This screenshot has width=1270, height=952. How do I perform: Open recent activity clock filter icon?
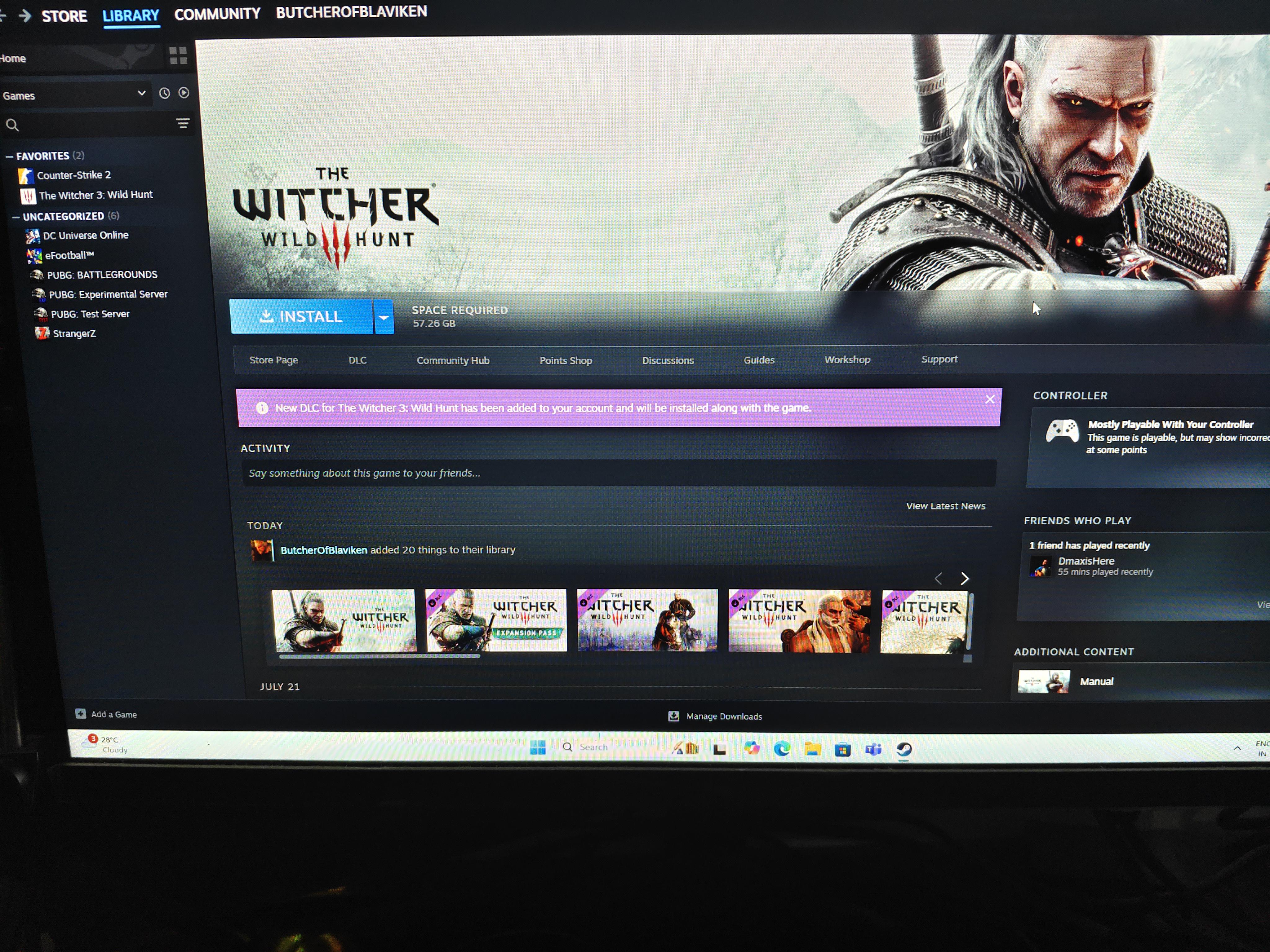(164, 93)
